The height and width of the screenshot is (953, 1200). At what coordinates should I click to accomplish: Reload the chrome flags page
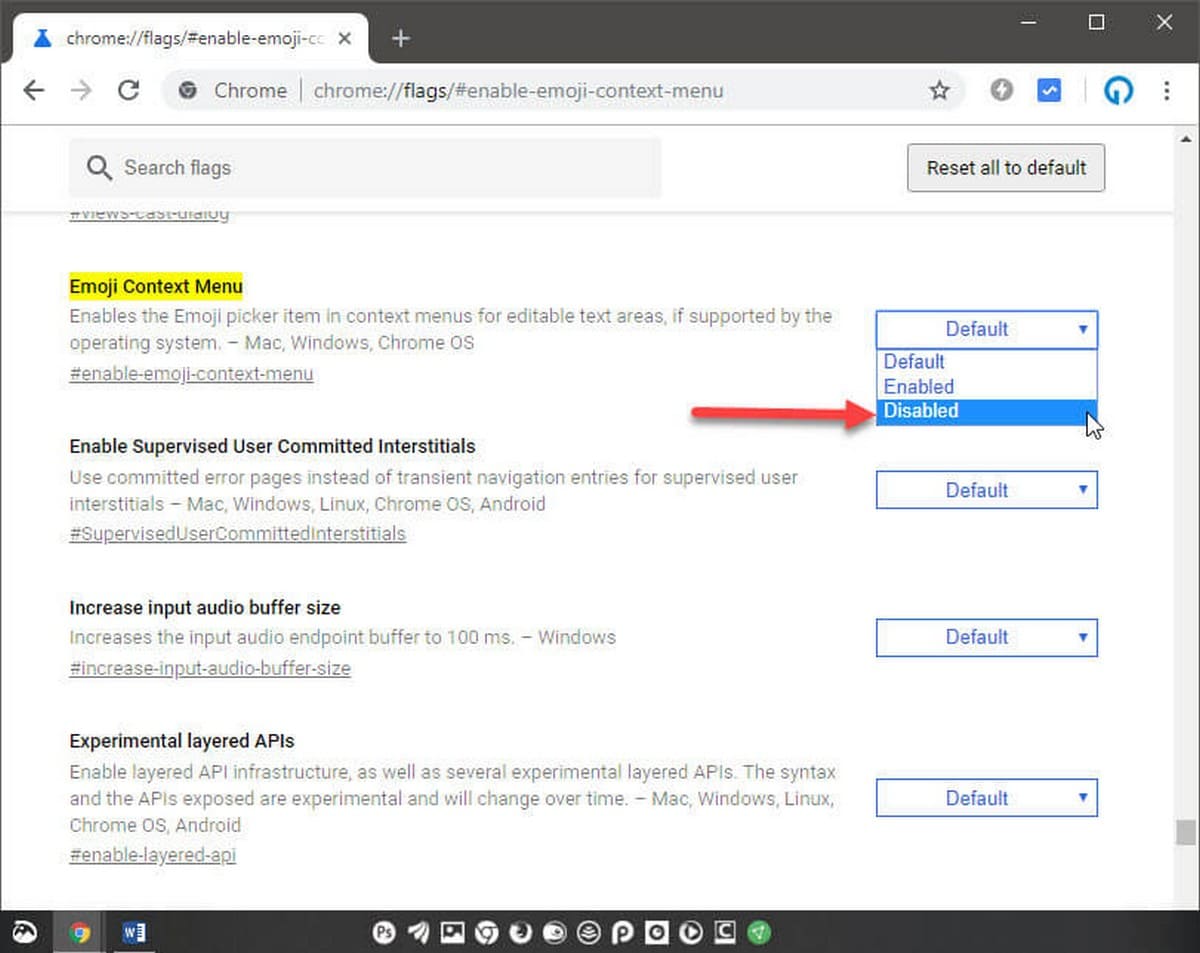(128, 91)
